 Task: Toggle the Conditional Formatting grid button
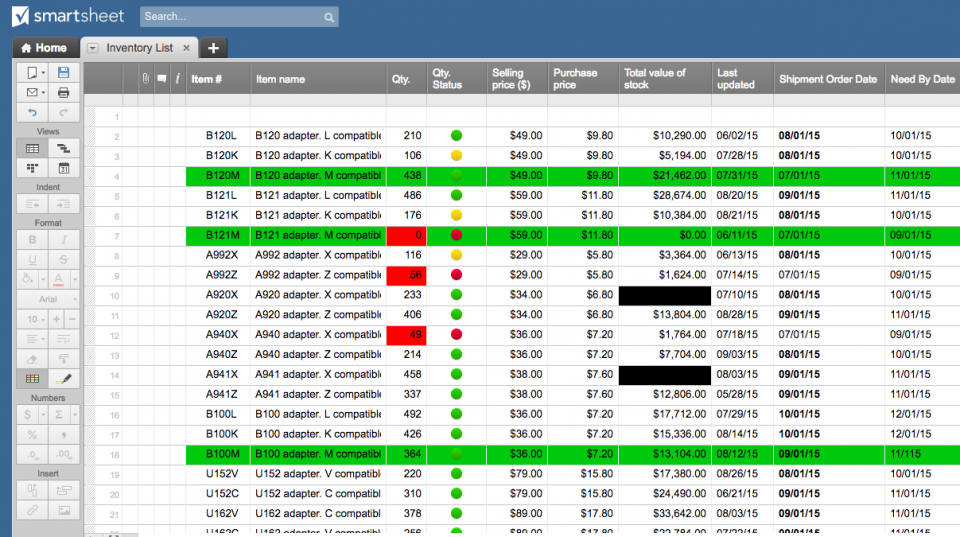click(32, 379)
